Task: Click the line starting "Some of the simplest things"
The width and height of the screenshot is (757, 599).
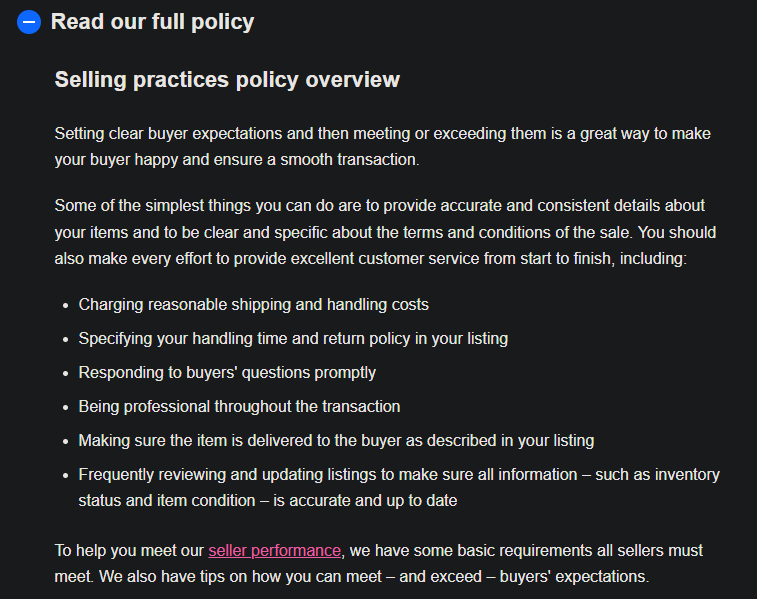Action: tap(379, 206)
